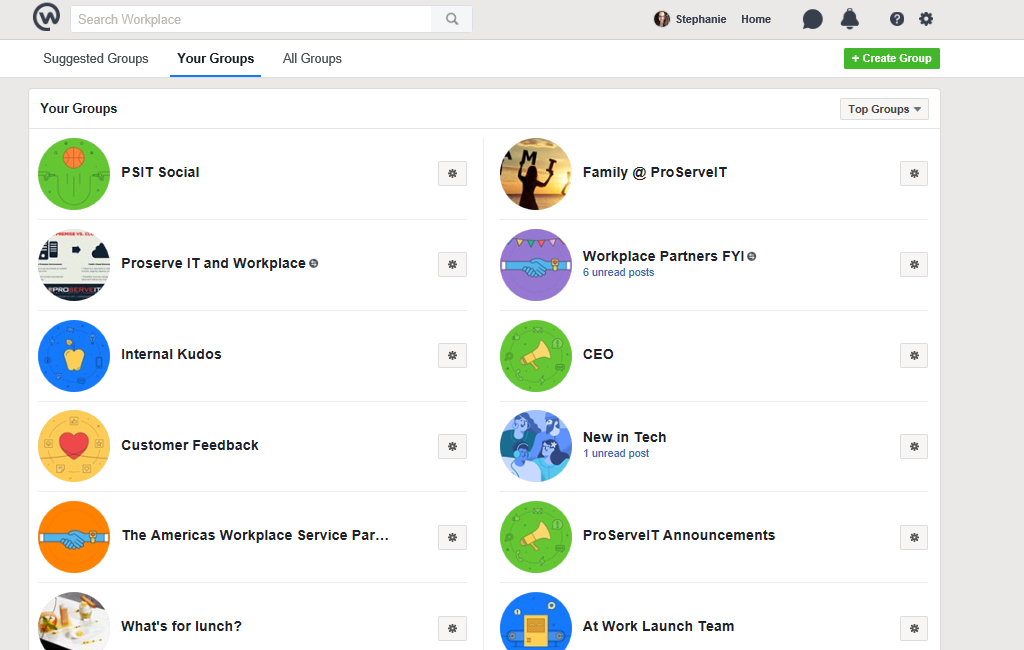Screen dimensions: 1024x650
Task: Click the Internal Kudos apple group icon
Action: (x=74, y=355)
